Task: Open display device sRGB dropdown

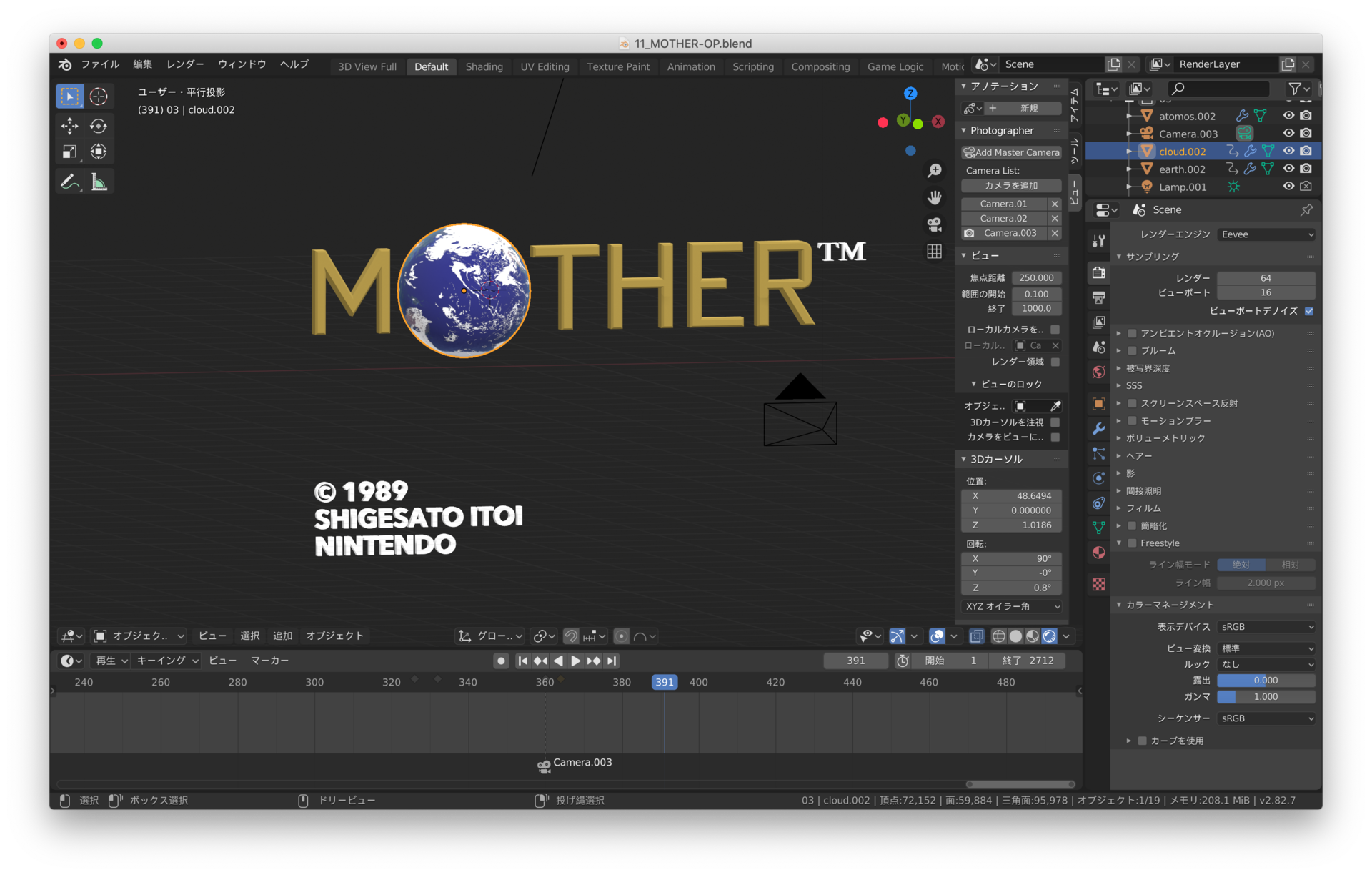Action: pyautogui.click(x=1266, y=627)
